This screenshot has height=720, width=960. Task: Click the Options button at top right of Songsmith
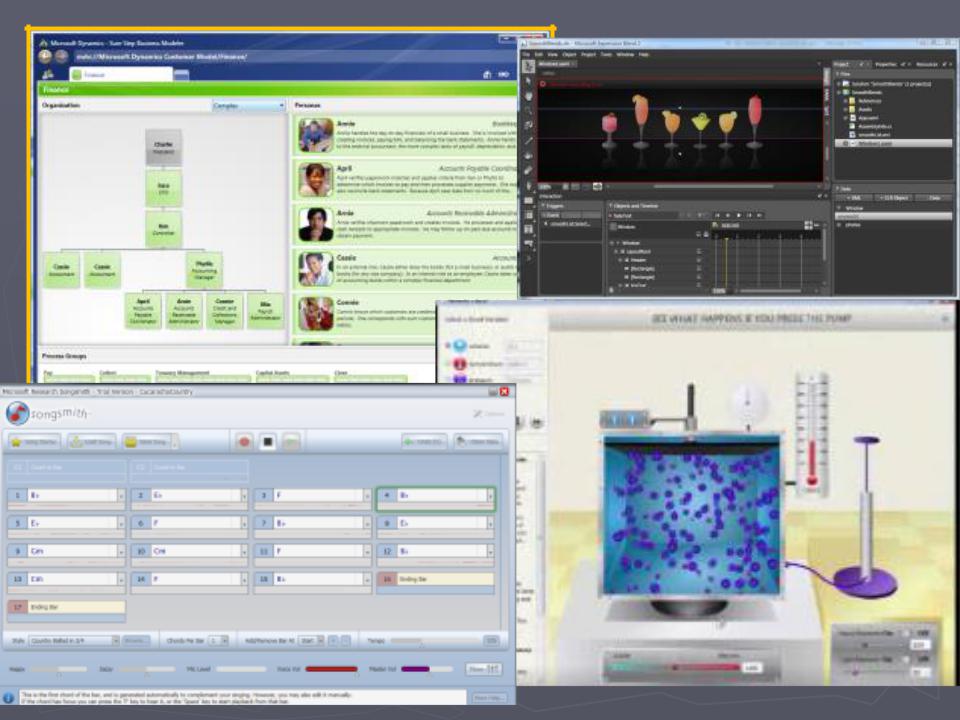coord(489,414)
